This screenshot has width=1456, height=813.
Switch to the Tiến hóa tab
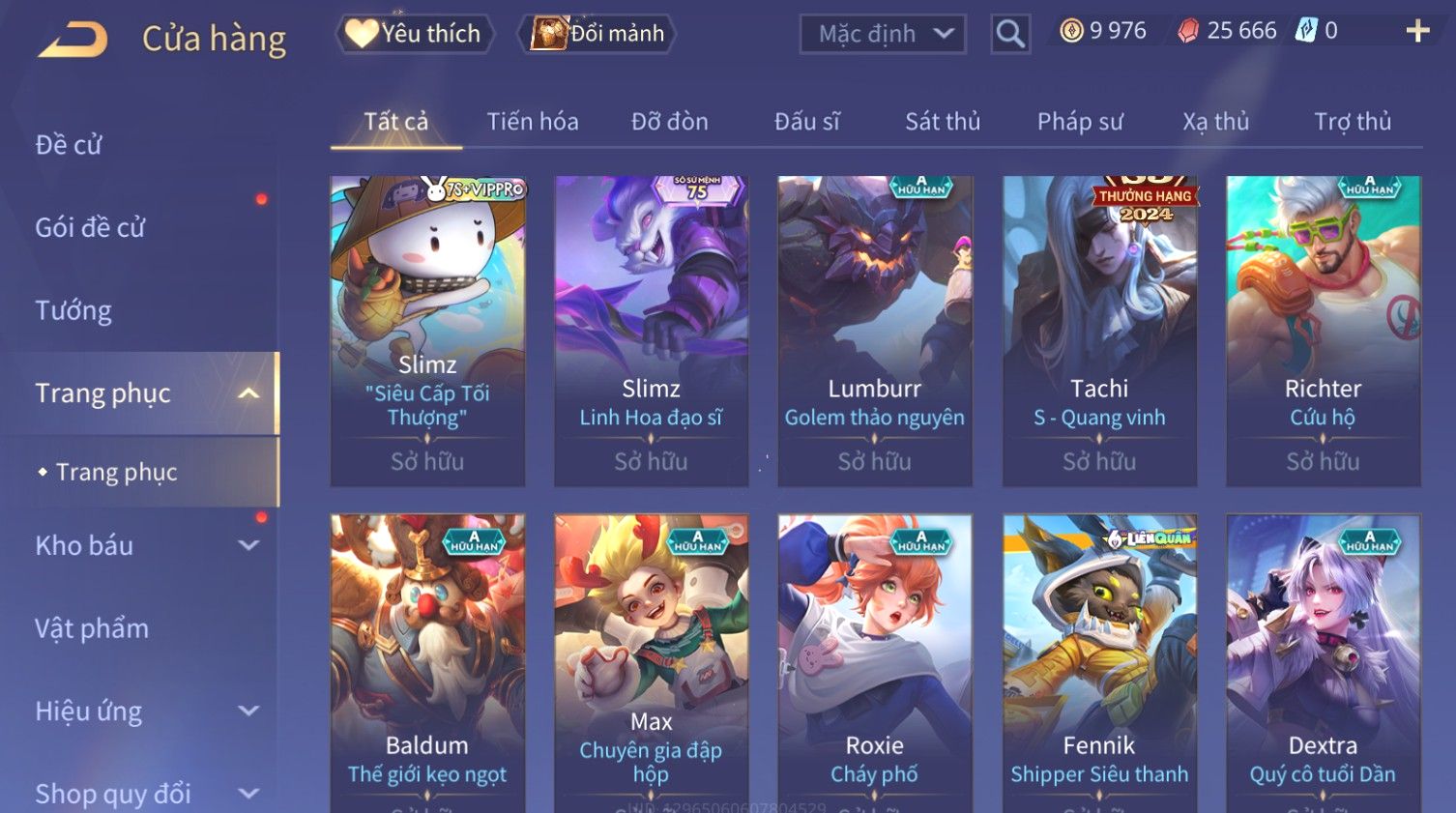pos(533,122)
